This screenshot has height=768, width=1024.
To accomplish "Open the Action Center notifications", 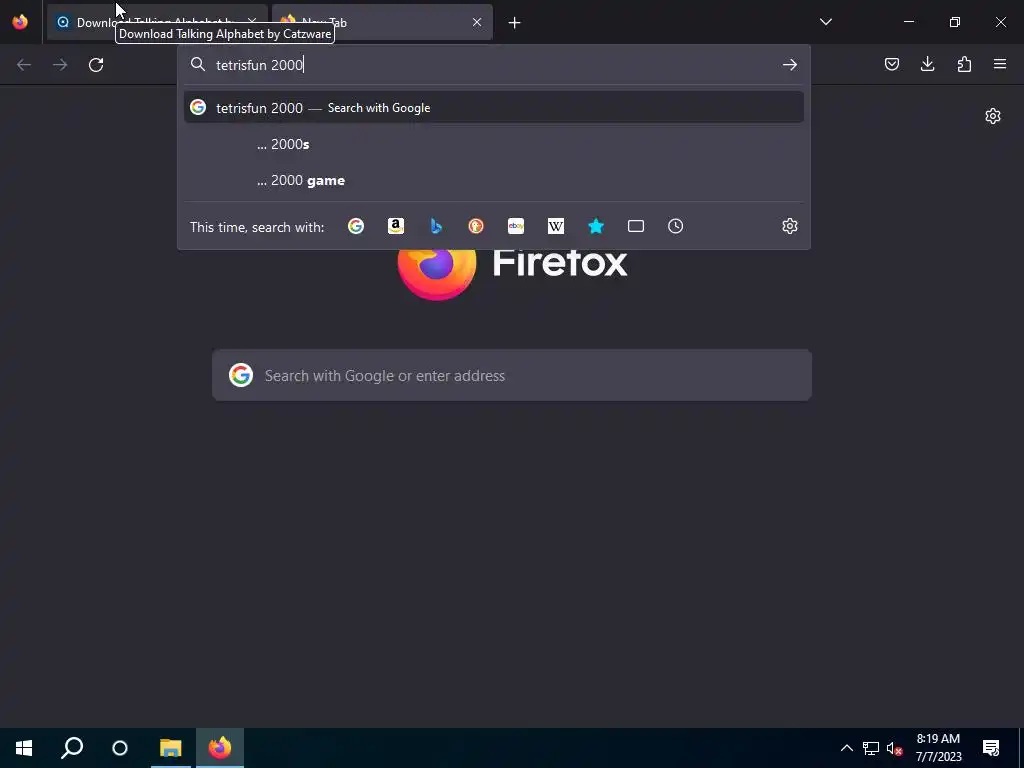I will (991, 748).
